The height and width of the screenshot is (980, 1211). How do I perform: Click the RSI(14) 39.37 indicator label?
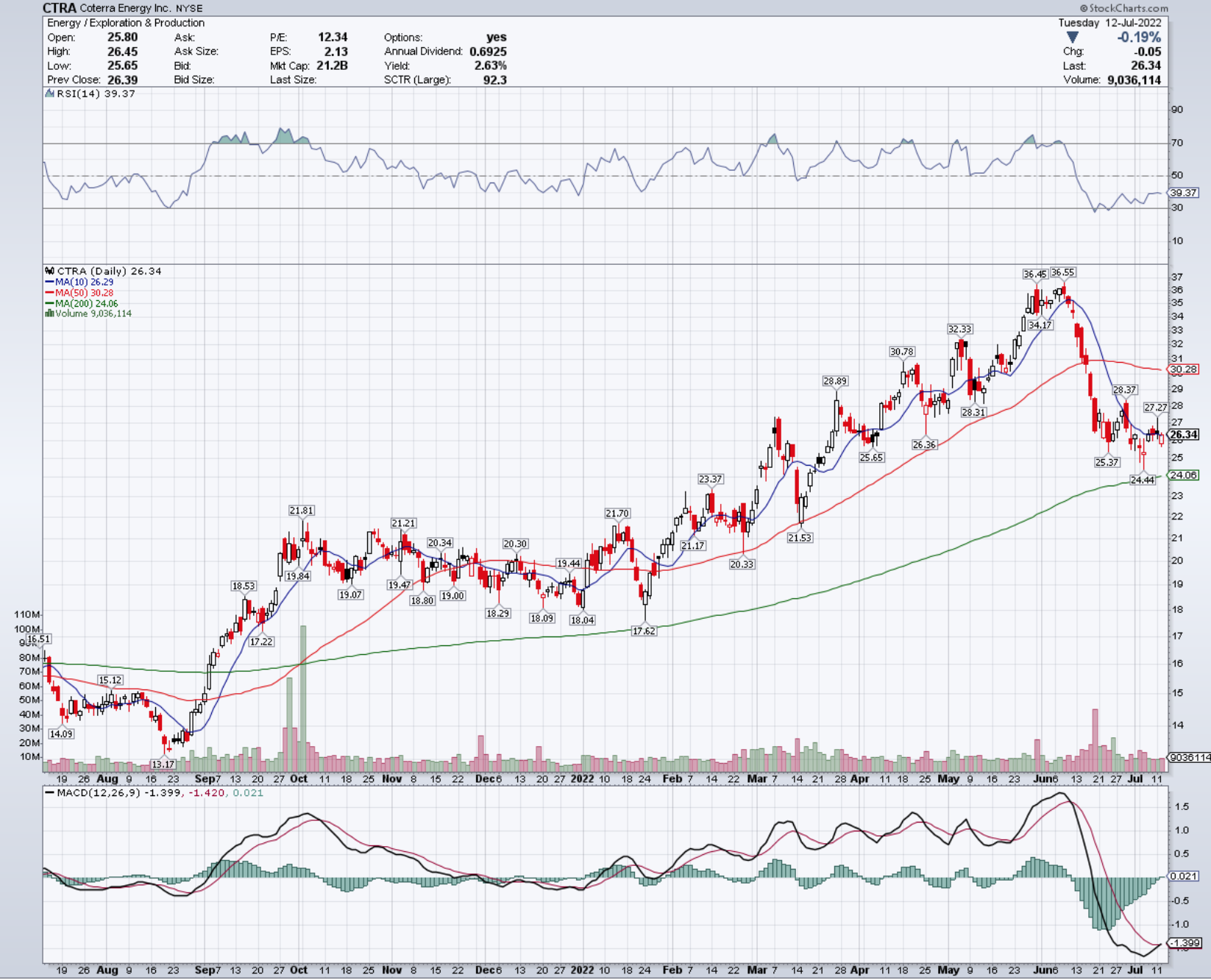pyautogui.click(x=95, y=93)
